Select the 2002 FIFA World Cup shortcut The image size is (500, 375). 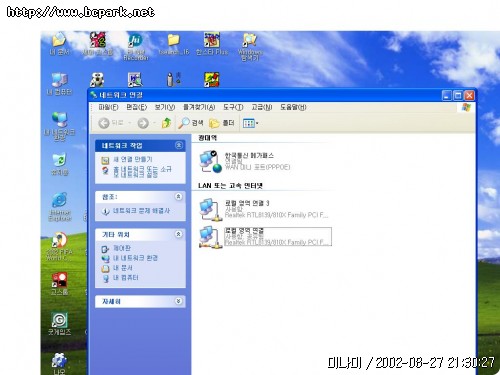pyautogui.click(x=59, y=247)
